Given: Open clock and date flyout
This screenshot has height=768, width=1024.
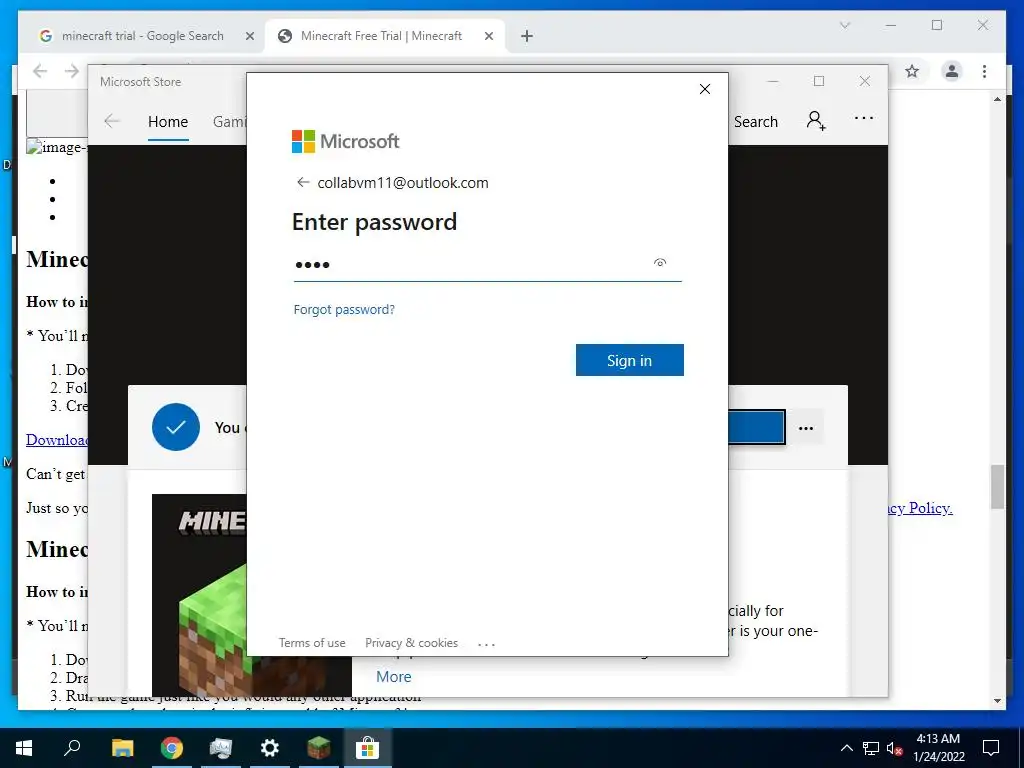Looking at the screenshot, I should (938, 748).
